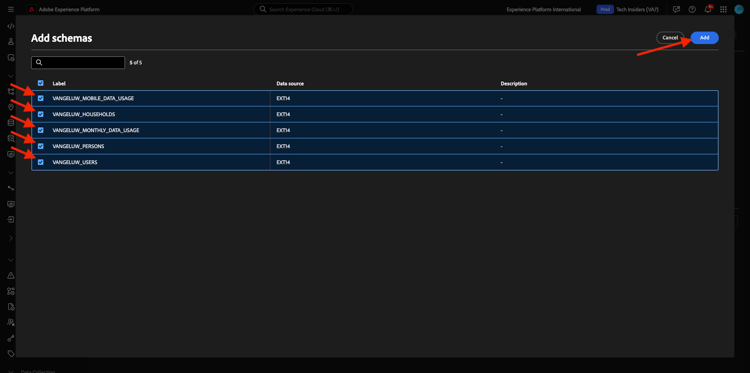This screenshot has width=750, height=373.
Task: Sort by the Label column header
Action: pyautogui.click(x=59, y=83)
